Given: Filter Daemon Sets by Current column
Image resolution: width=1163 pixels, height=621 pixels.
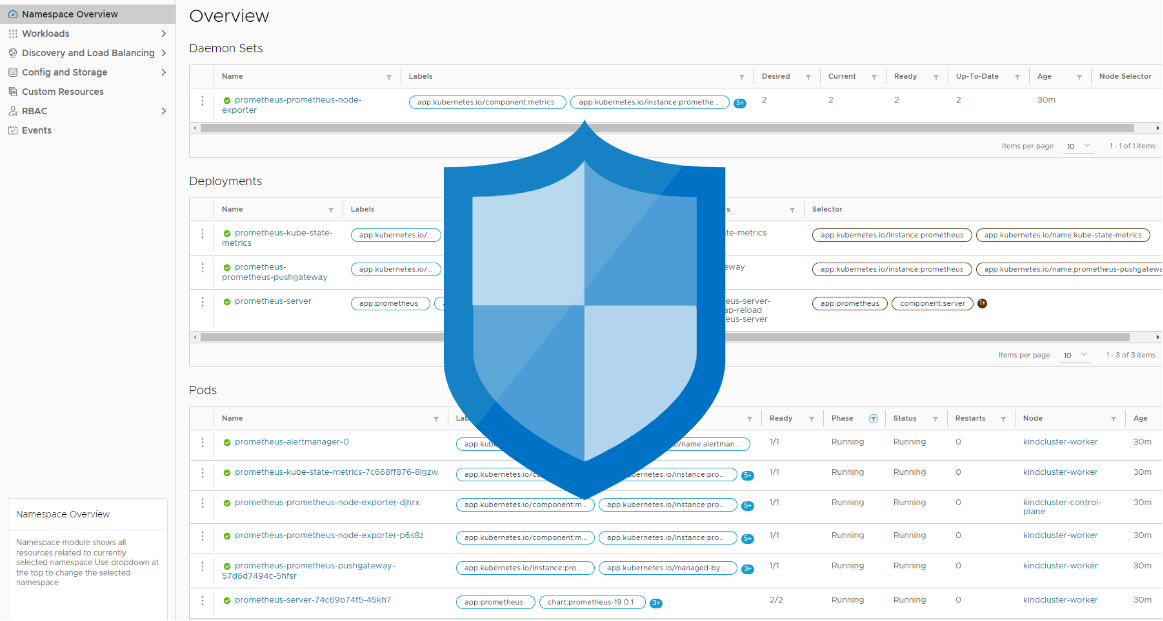Looking at the screenshot, I should tap(874, 77).
